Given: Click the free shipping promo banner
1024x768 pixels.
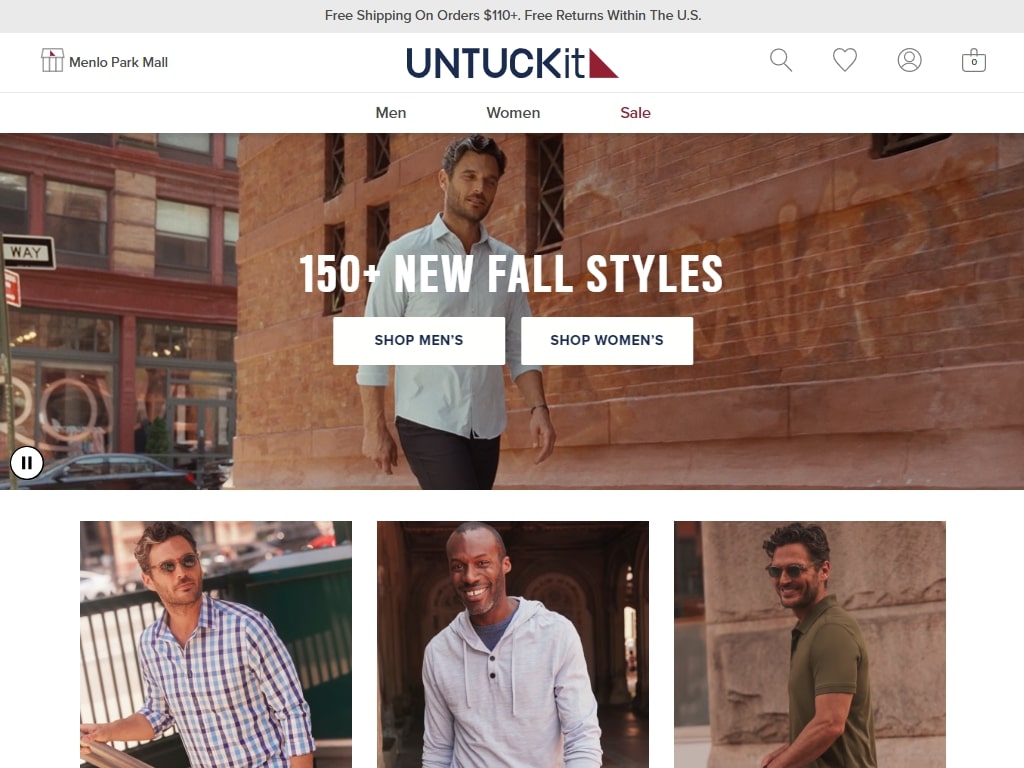Looking at the screenshot, I should [x=512, y=16].
